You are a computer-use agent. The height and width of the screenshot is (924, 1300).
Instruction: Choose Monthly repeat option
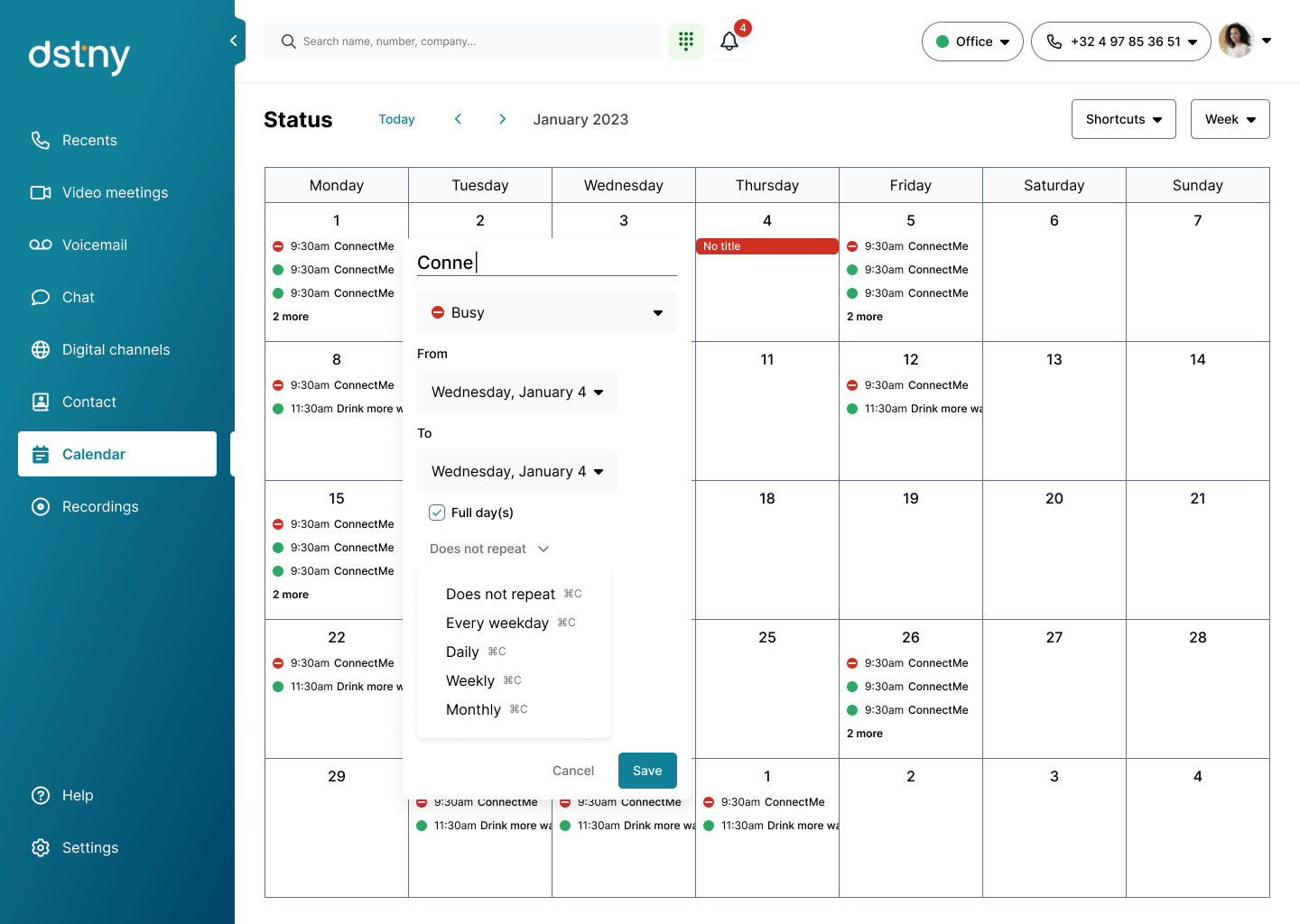473,709
